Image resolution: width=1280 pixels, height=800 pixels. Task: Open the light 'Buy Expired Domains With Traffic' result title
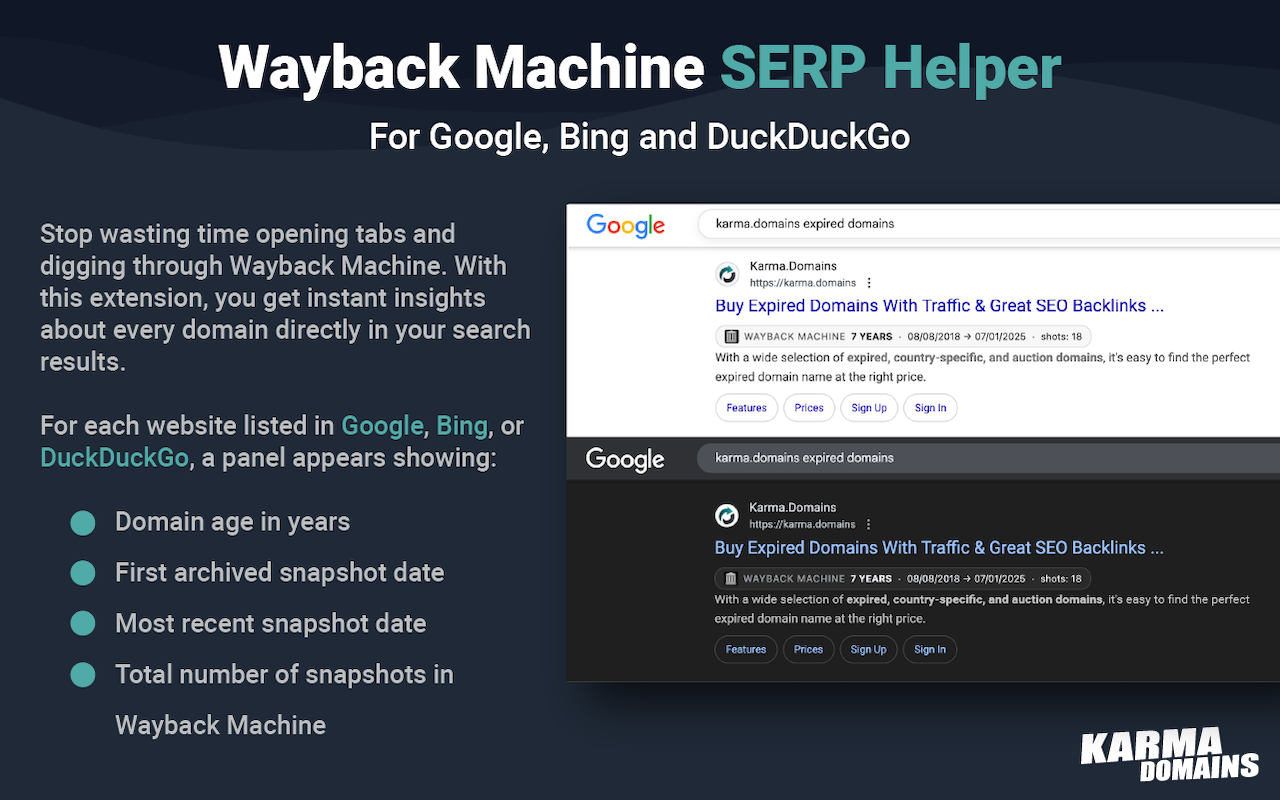[939, 306]
